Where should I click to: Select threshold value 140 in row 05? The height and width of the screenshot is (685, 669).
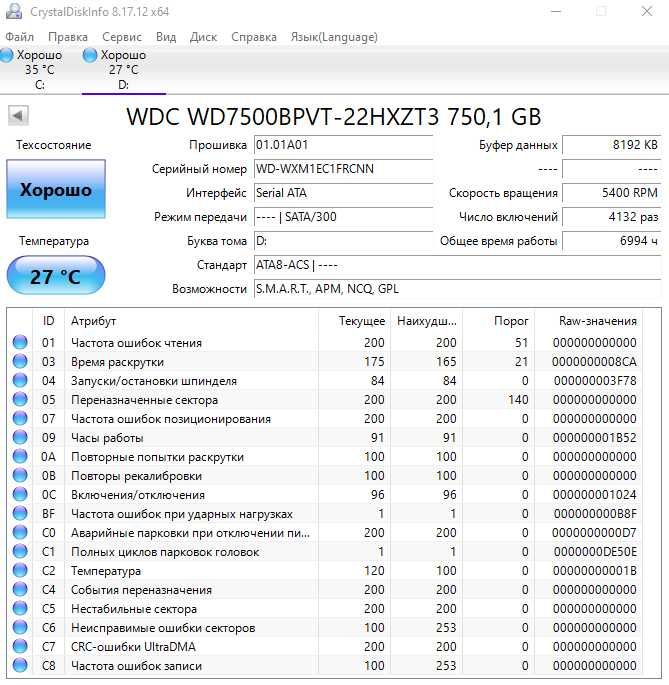coord(518,400)
